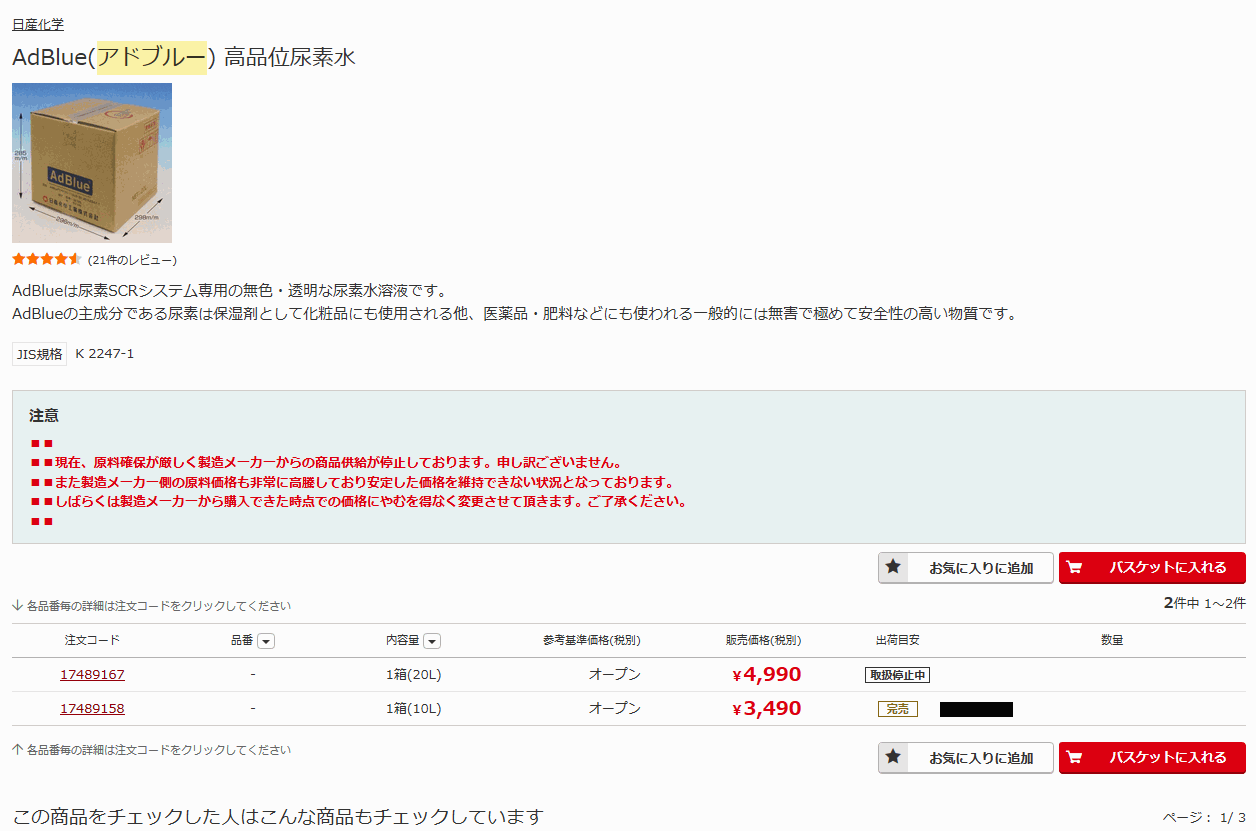Open order code 17489167
1256x831 pixels.
(x=92, y=675)
